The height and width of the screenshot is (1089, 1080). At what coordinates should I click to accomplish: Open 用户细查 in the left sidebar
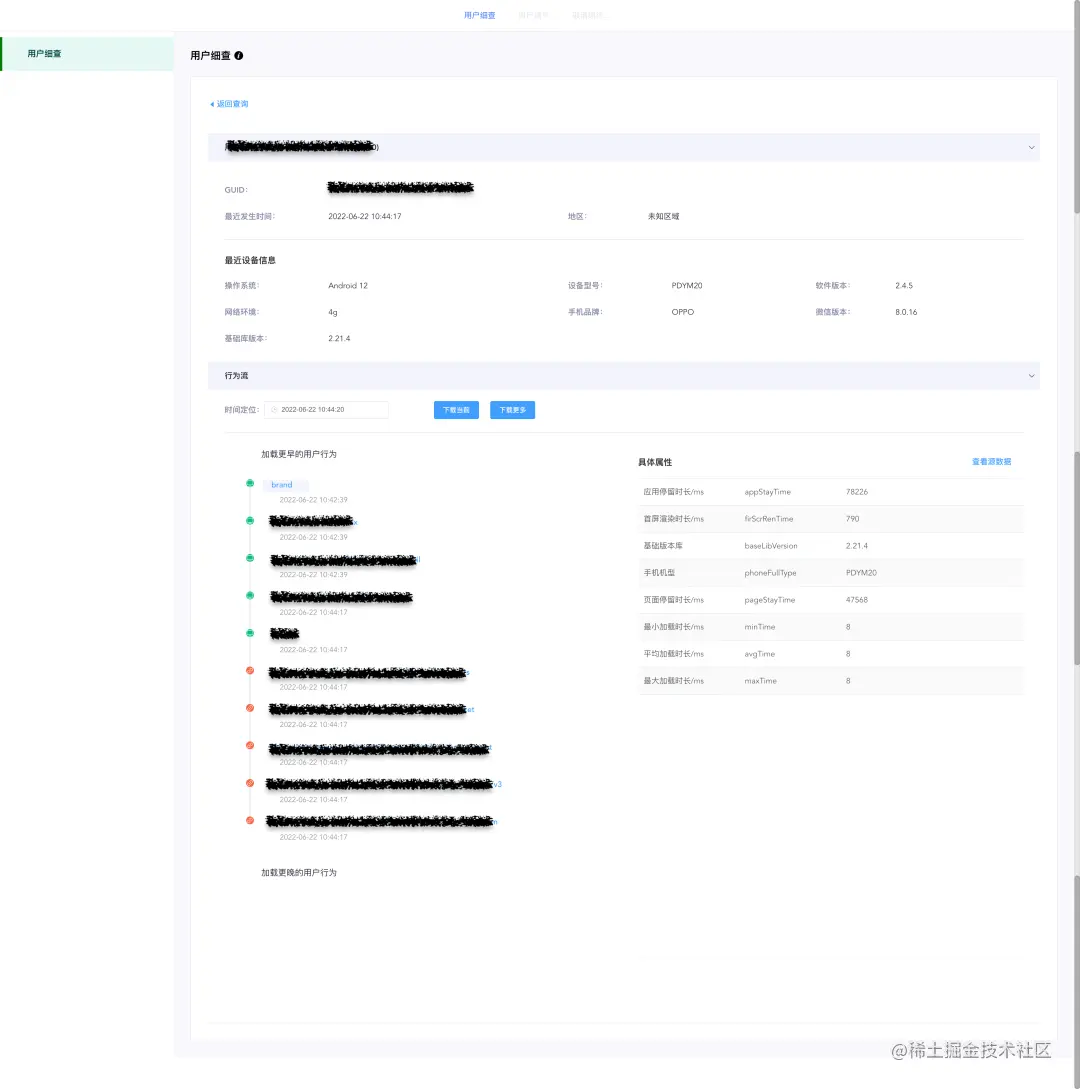click(x=87, y=53)
